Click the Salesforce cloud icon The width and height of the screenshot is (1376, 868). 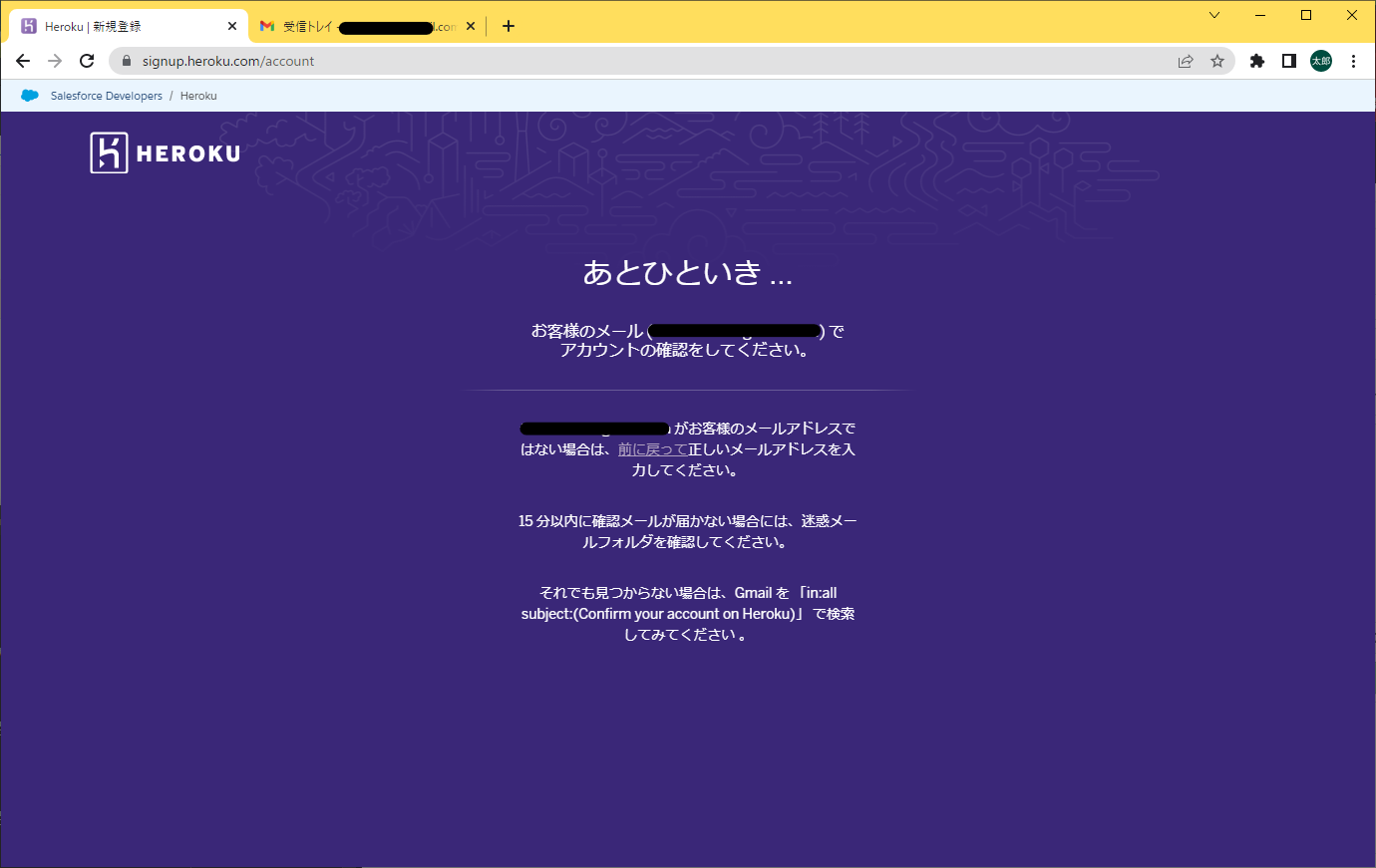point(30,96)
